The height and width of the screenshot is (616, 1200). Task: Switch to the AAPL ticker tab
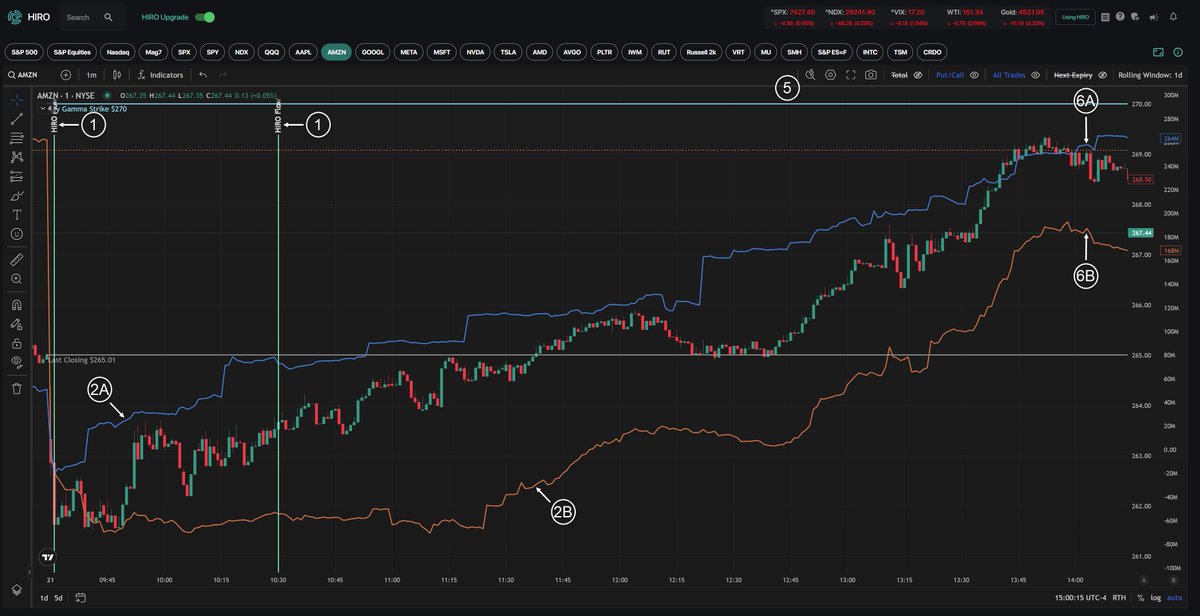click(x=303, y=51)
